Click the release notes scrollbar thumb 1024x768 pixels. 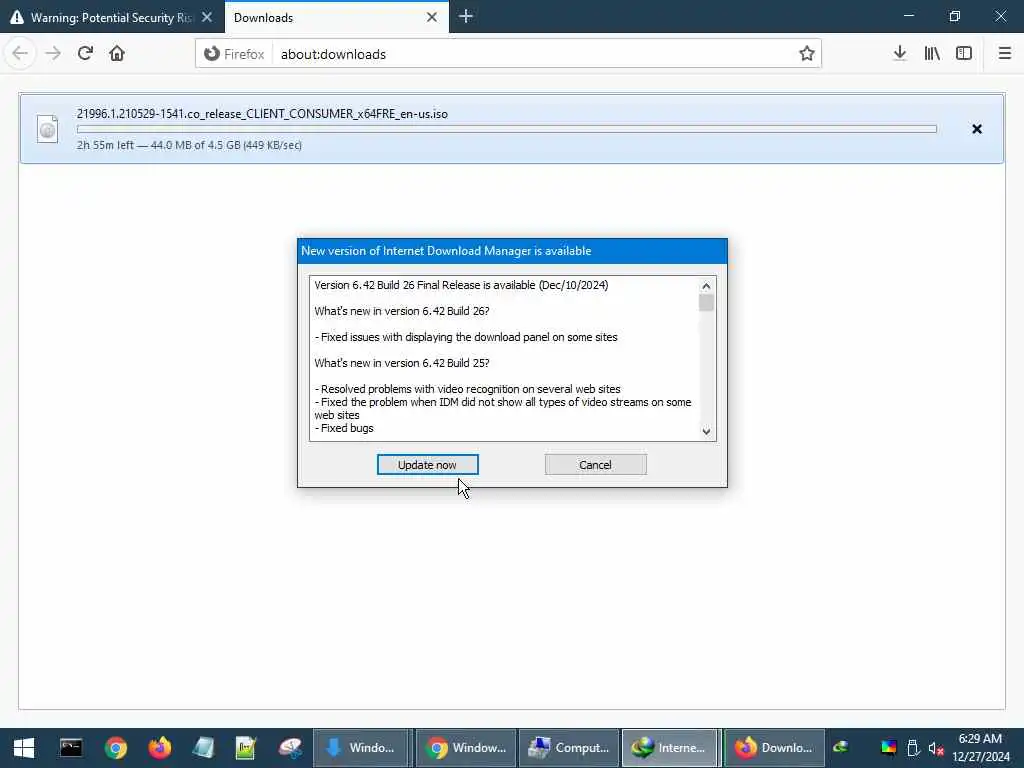(x=706, y=303)
